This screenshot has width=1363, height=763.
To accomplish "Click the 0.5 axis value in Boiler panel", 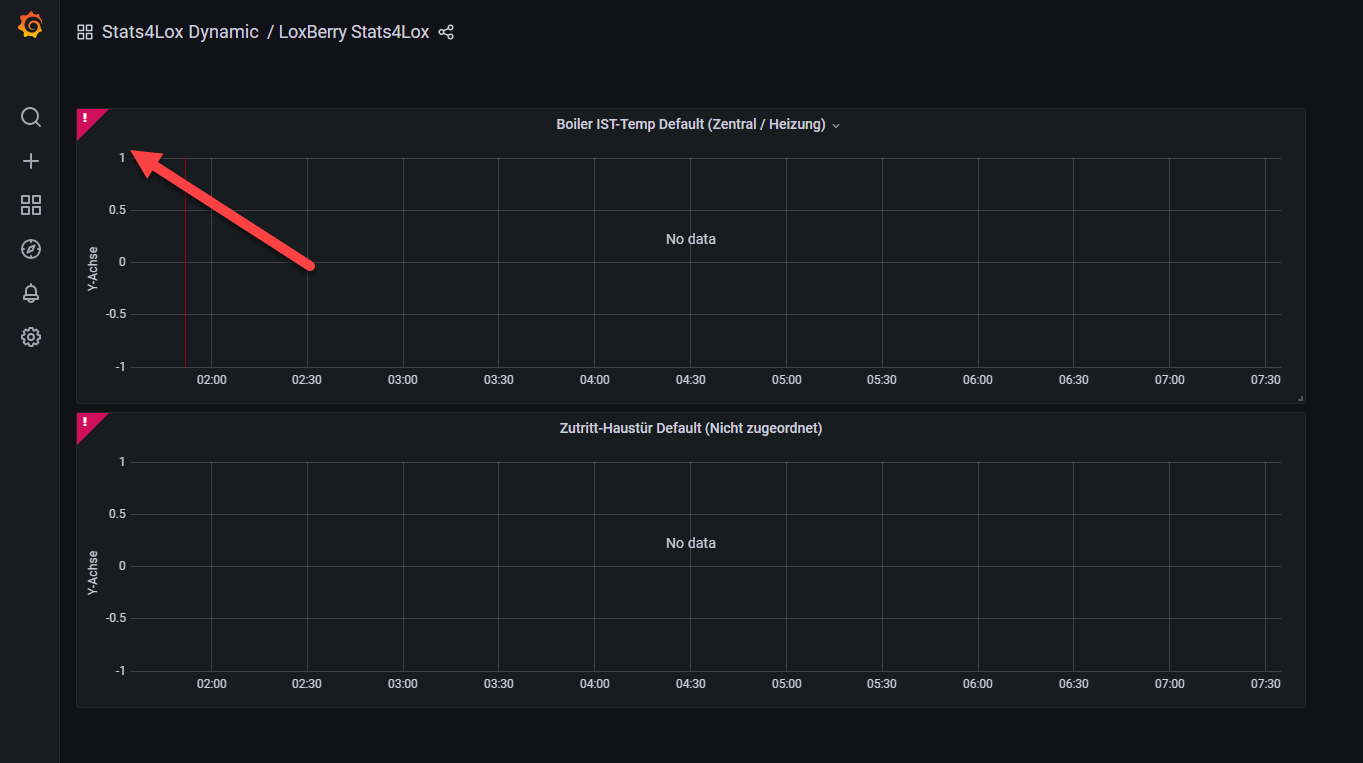I will click(x=117, y=210).
